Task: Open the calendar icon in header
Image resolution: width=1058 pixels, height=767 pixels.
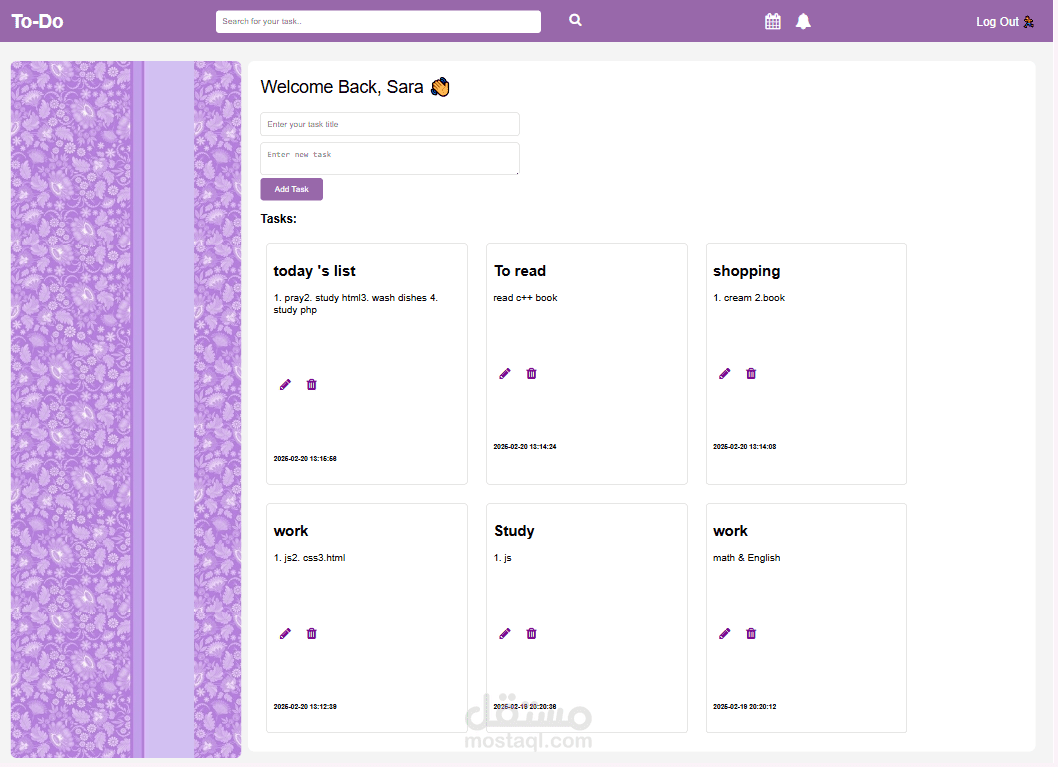Action: (773, 22)
